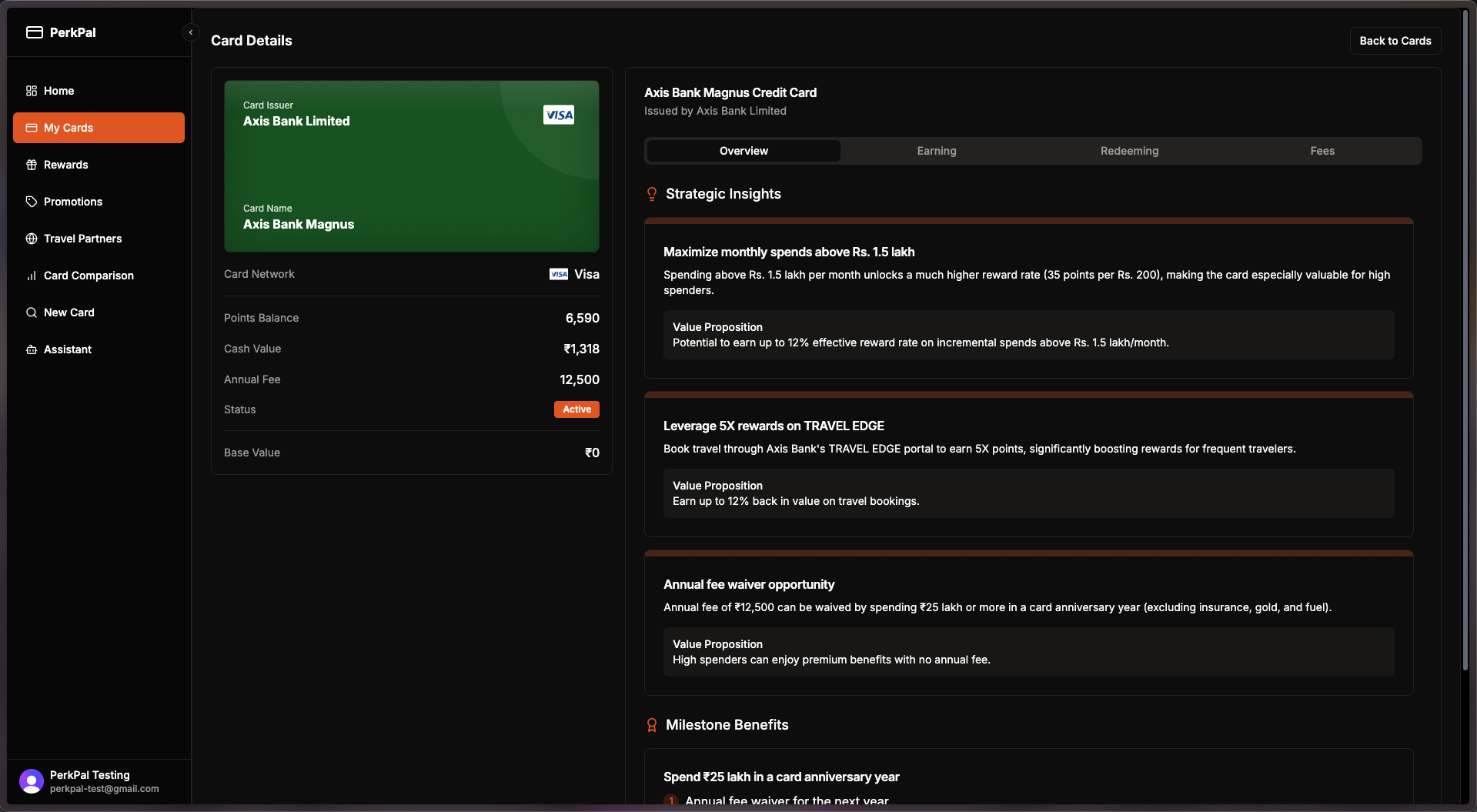Open the Assistant page
Viewport: 1477px width, 812px height.
click(x=99, y=349)
